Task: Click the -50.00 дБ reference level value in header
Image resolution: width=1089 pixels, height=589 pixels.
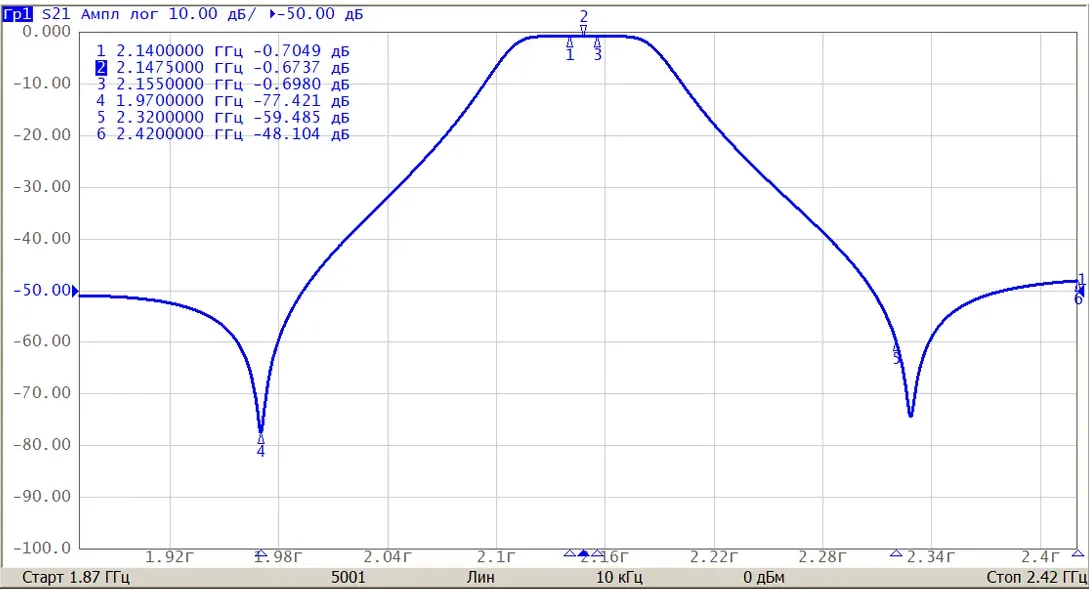Action: (321, 14)
